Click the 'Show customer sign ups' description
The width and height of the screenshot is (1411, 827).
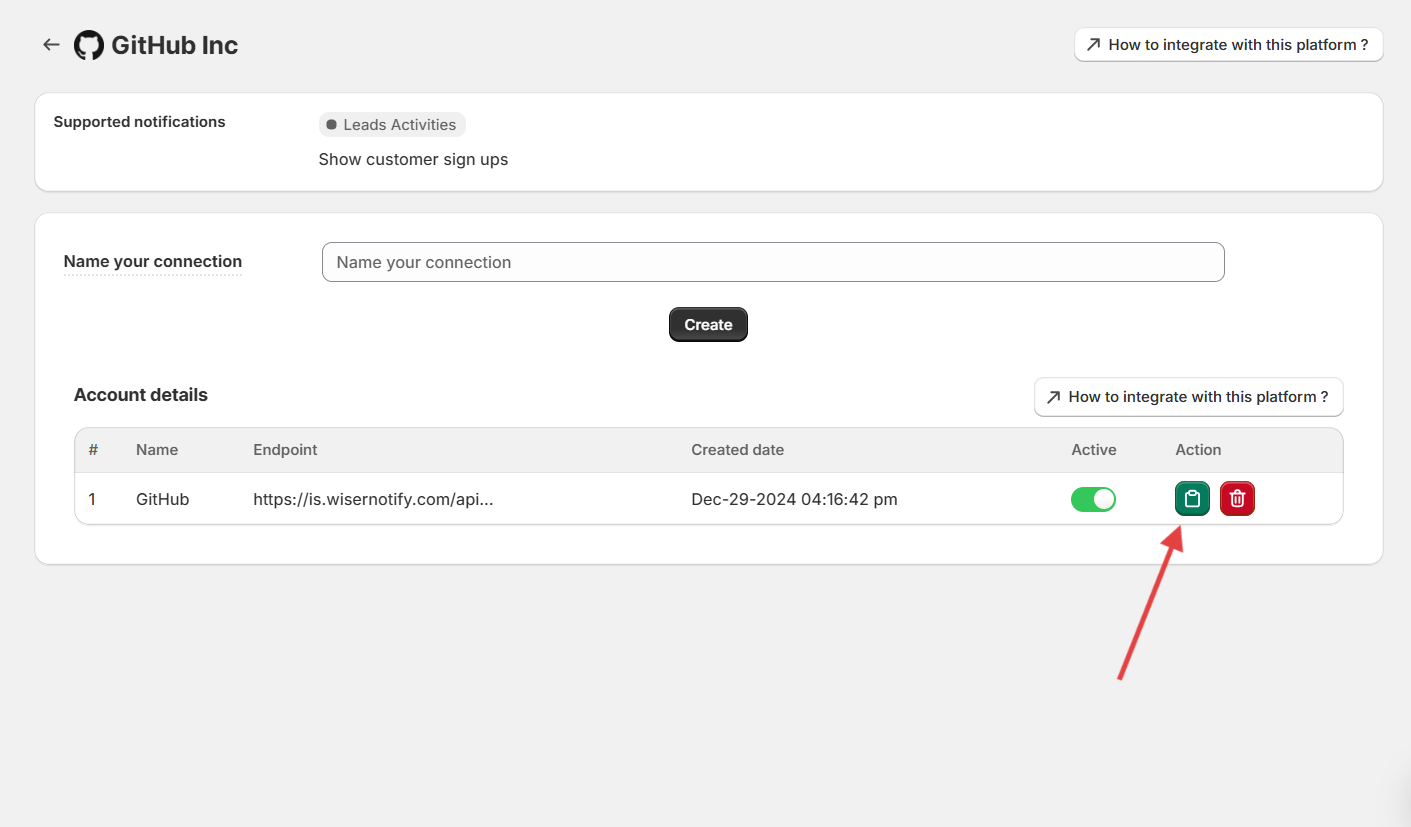tap(413, 160)
